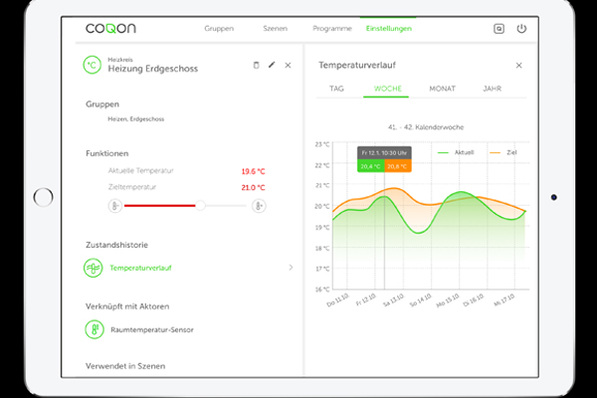Click the Zieltemperatur slider handle

(200, 206)
